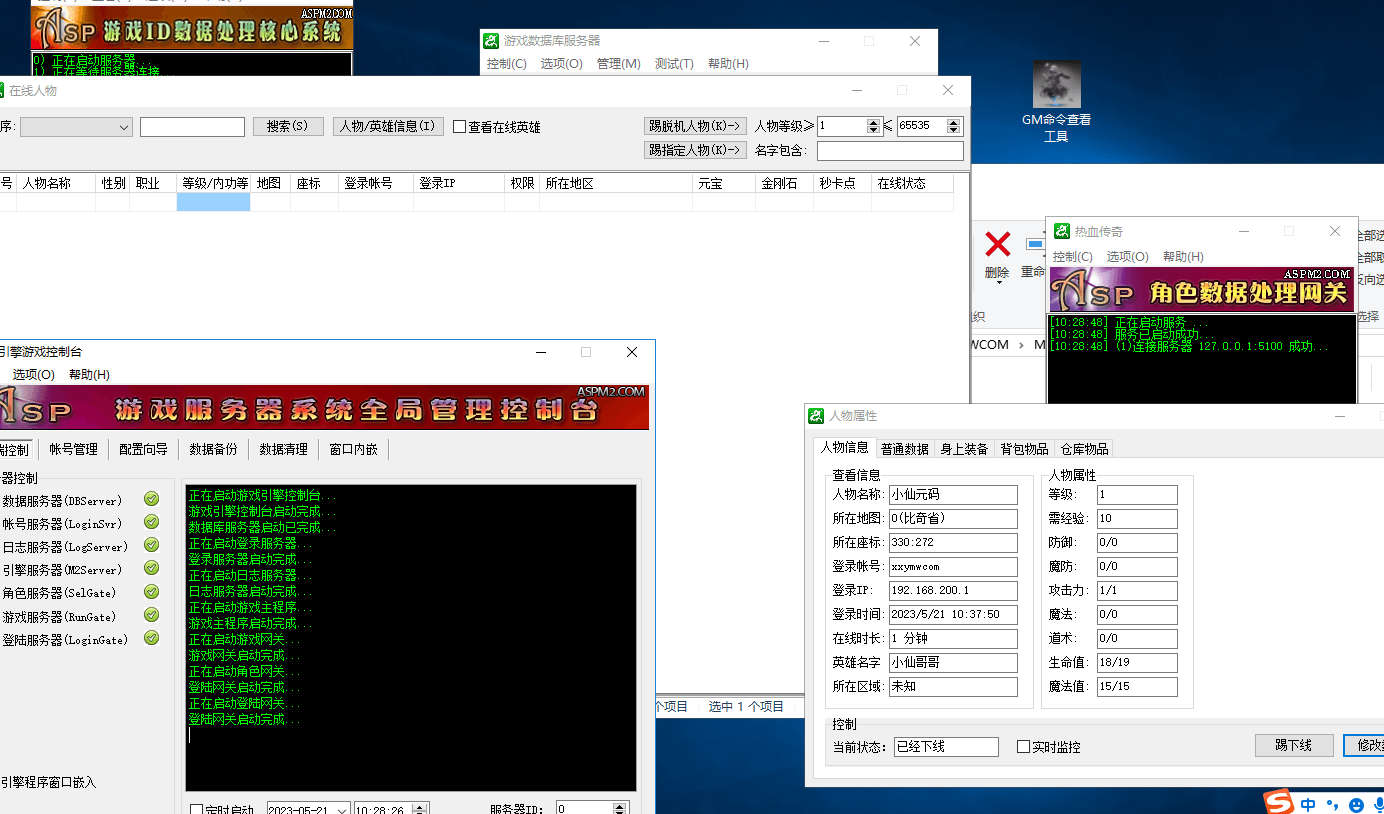Open the 2023-05-21 date dropdown
The height and width of the screenshot is (814, 1384).
tap(340, 810)
